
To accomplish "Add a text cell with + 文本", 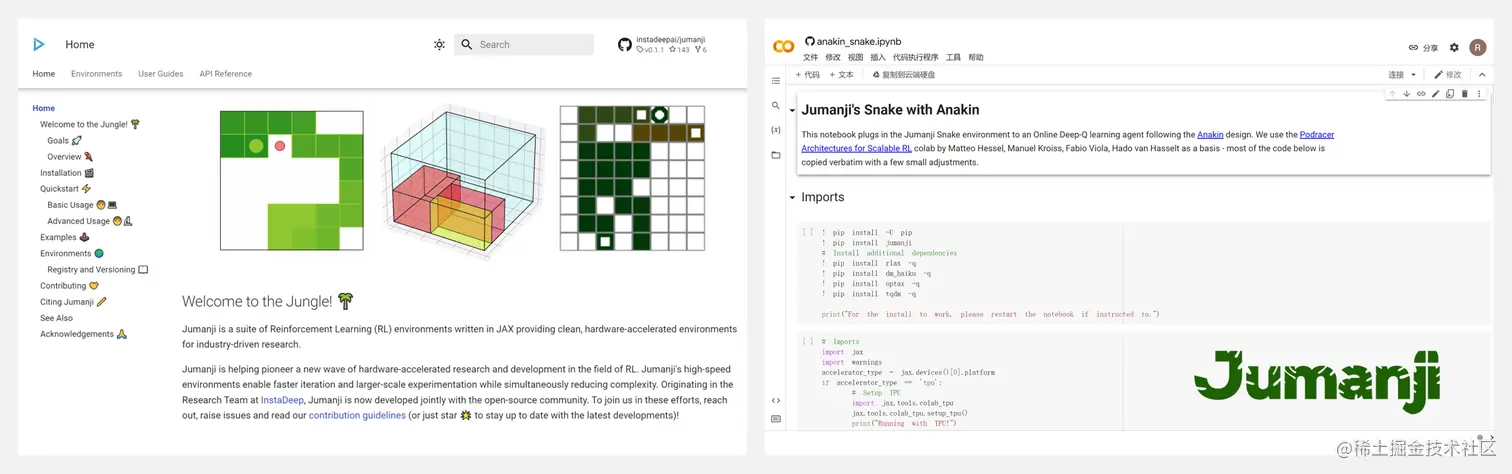I will (841, 75).
